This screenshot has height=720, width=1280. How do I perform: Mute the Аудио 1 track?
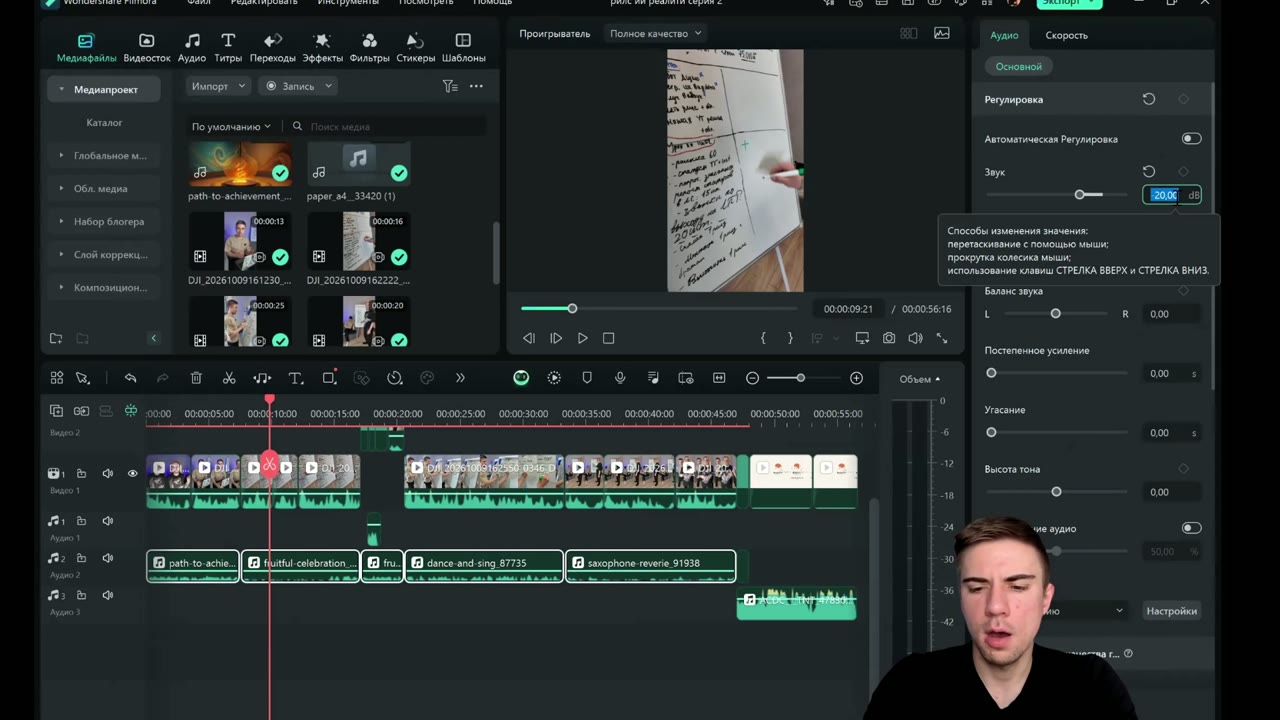[107, 521]
